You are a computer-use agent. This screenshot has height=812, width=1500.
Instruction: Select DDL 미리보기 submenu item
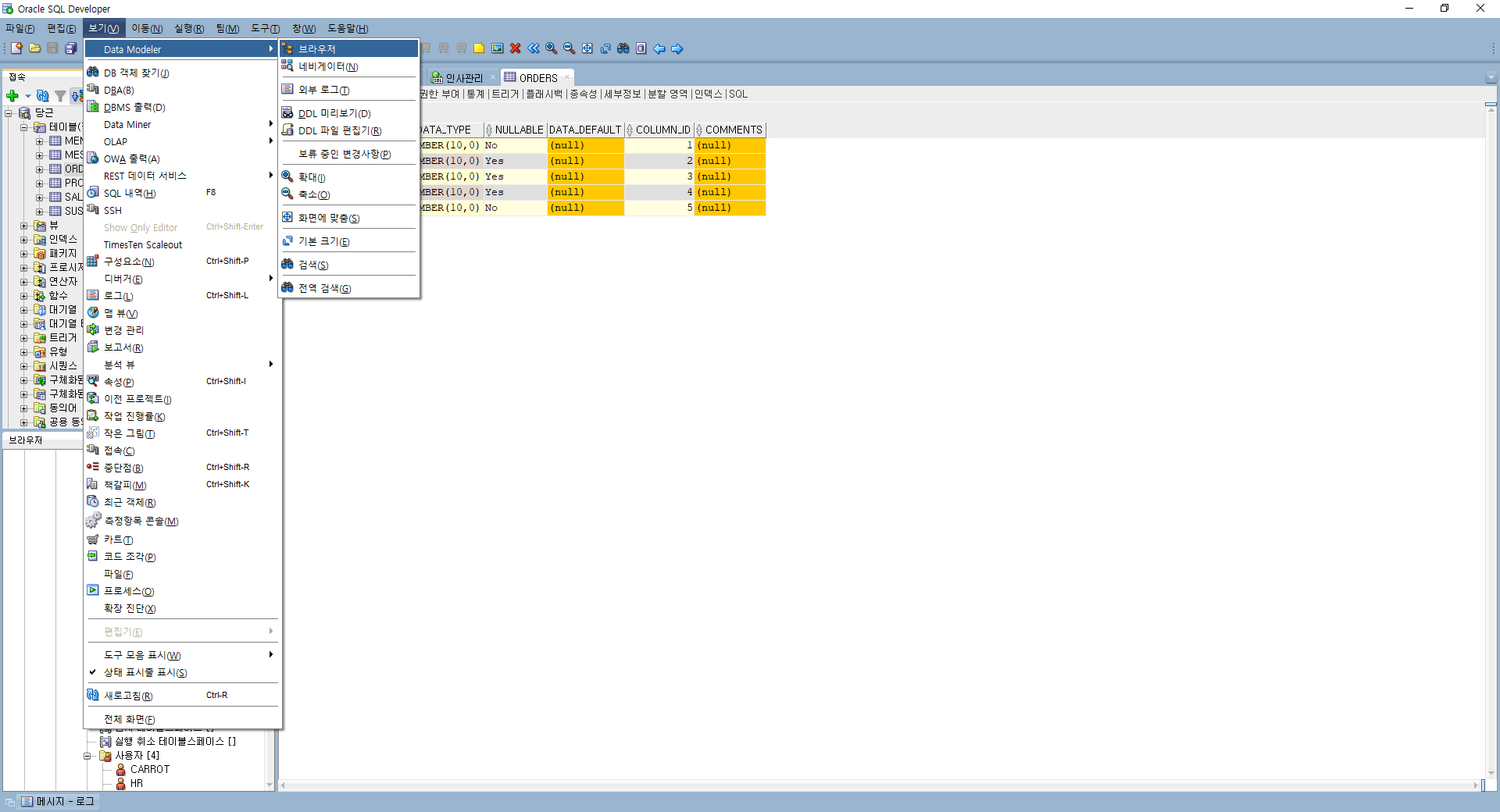click(x=348, y=113)
